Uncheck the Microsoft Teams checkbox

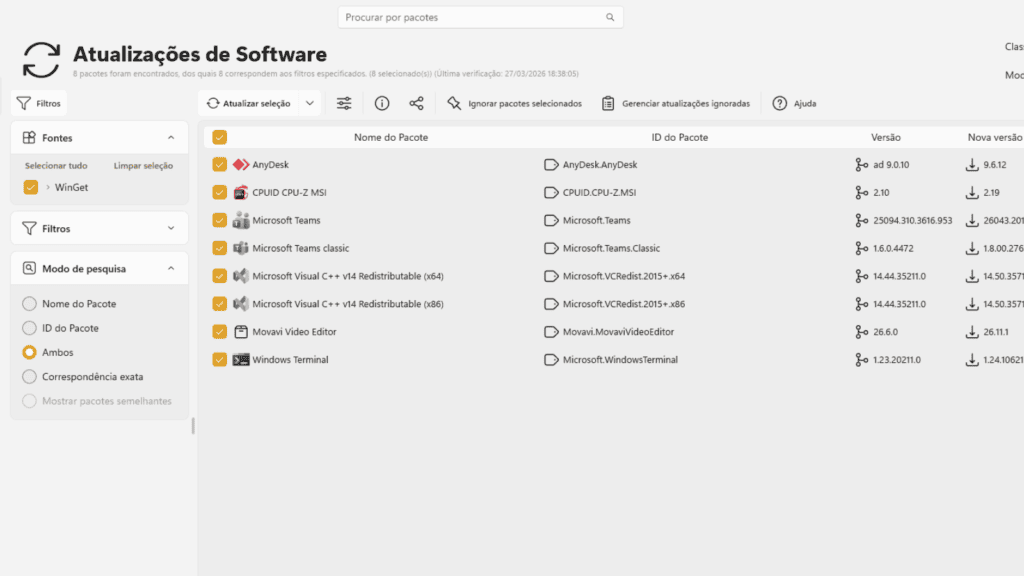point(219,220)
